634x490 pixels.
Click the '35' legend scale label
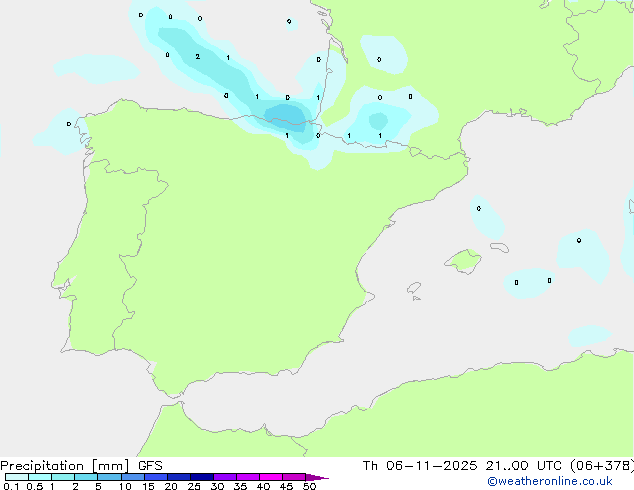pos(240,486)
